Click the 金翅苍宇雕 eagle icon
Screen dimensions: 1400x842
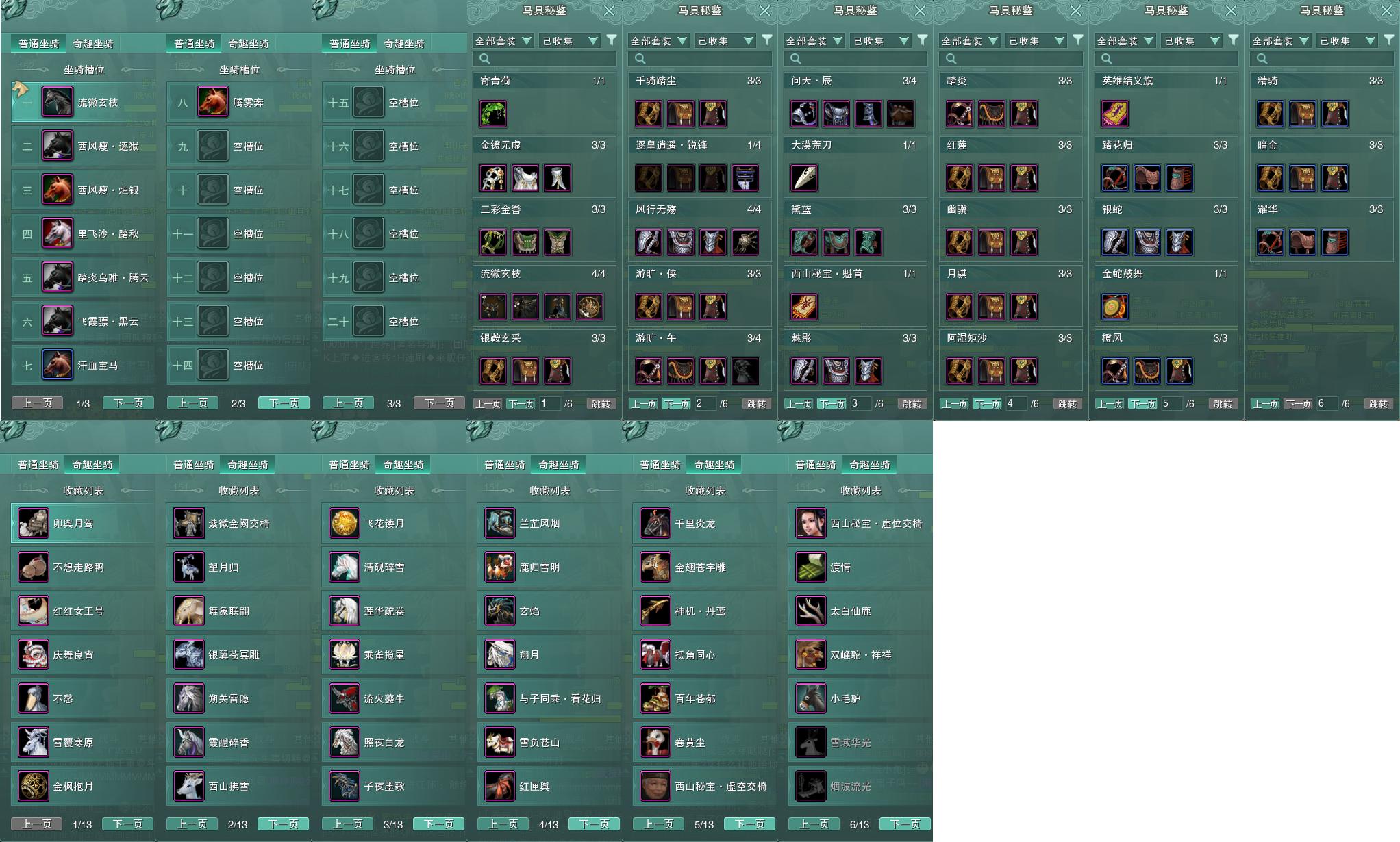tap(655, 567)
